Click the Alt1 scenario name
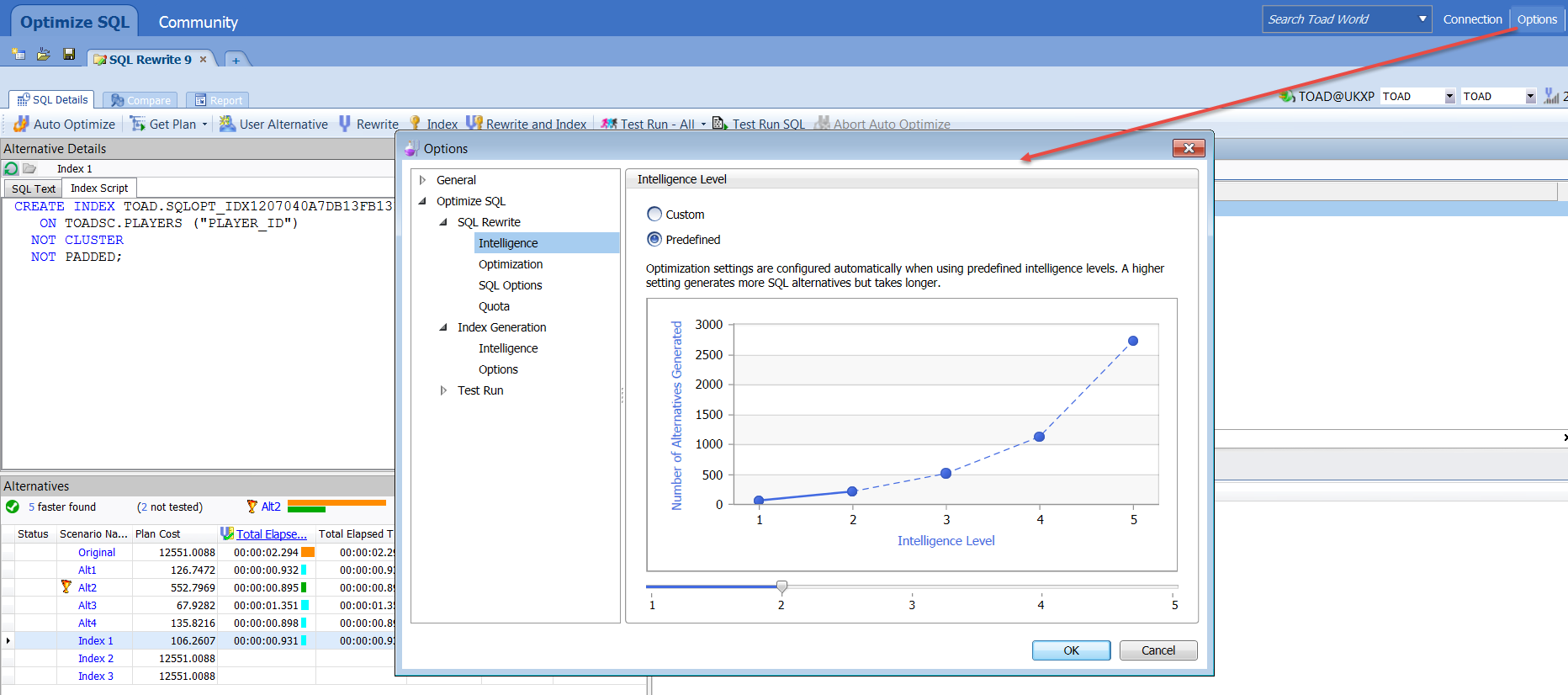Screen dimensions: 1568x695 (x=87, y=570)
